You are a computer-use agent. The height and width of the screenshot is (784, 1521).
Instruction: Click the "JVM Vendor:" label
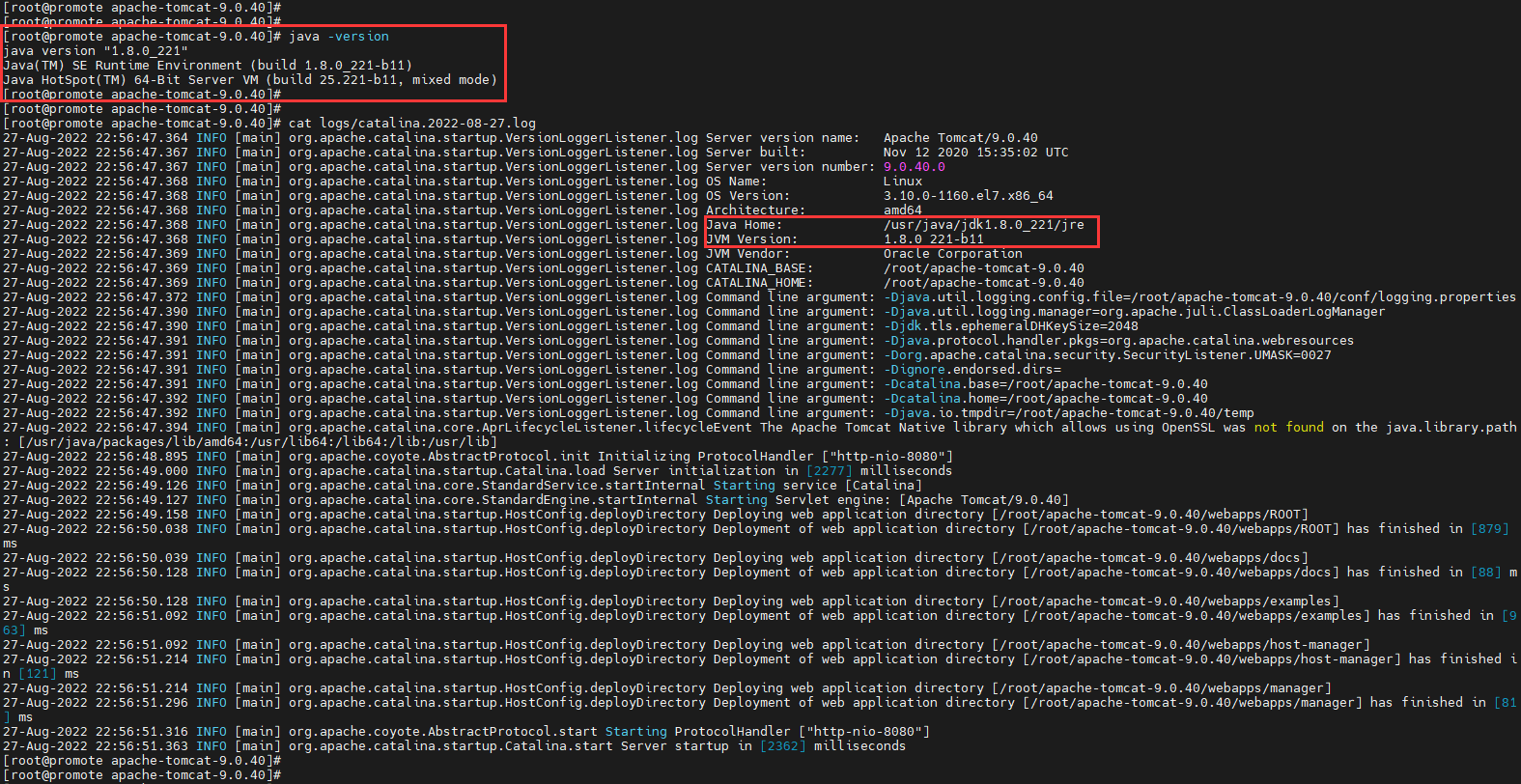(748, 254)
